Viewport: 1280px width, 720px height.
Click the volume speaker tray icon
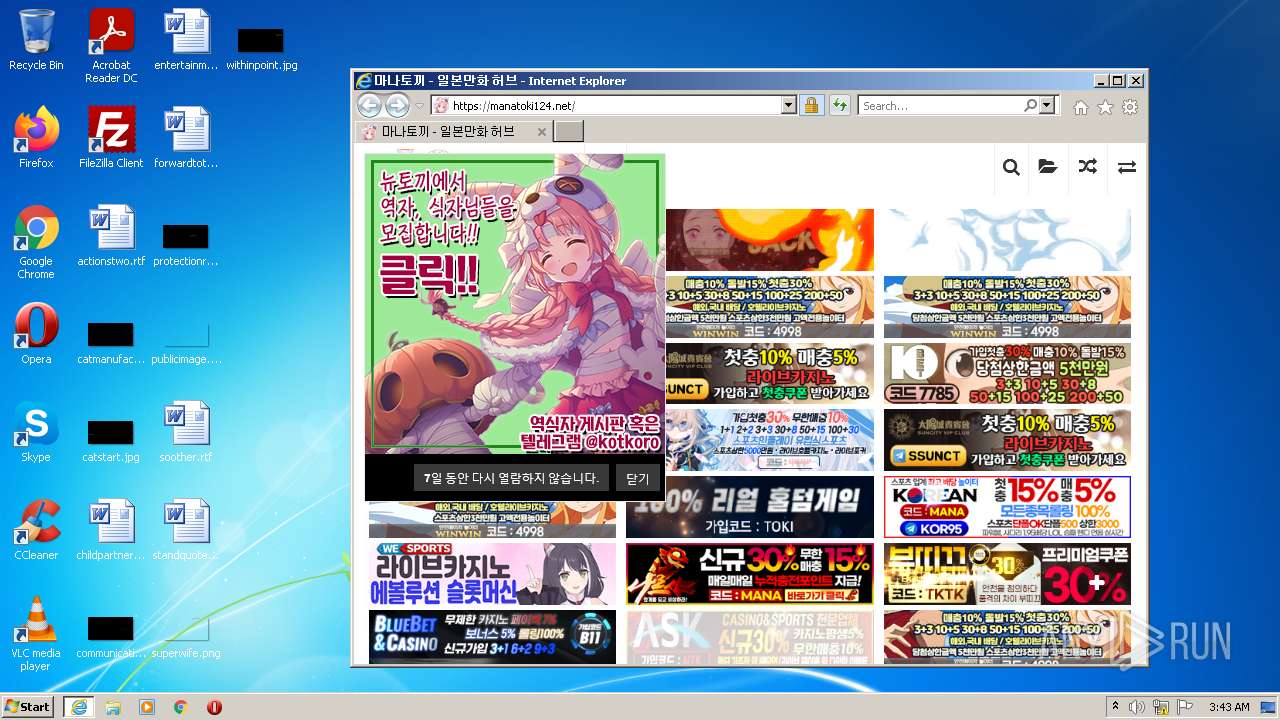[x=1137, y=707]
